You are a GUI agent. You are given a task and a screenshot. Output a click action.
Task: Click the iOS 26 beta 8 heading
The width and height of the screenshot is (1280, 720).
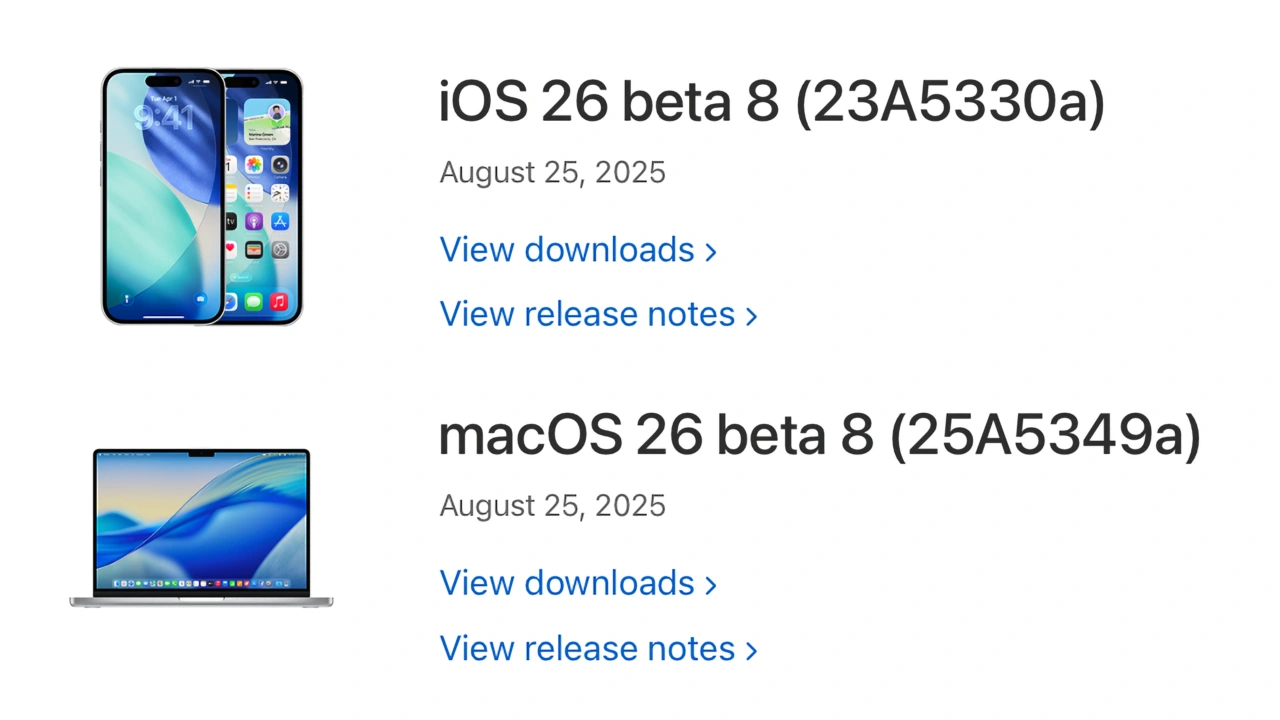[771, 104]
